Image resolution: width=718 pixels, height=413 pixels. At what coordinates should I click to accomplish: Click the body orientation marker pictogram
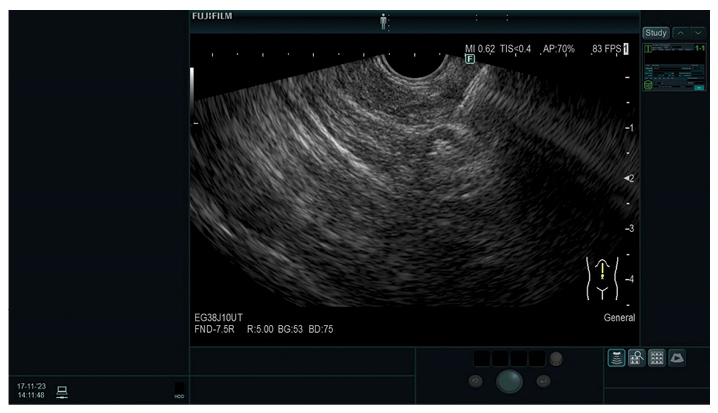602,276
